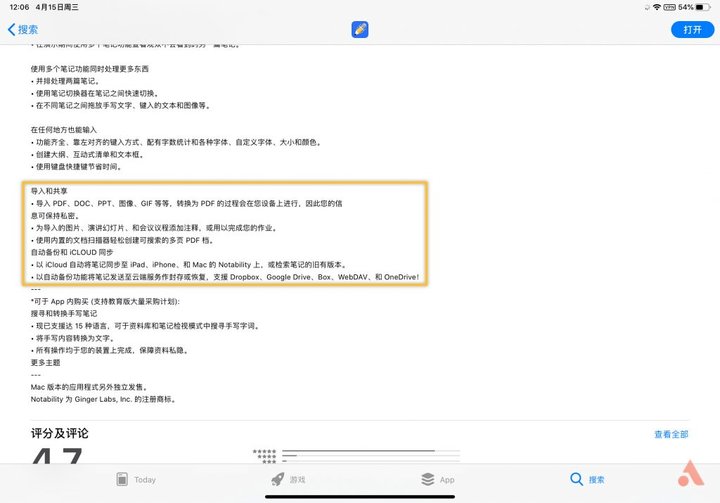Select the line about importing PDF, DOC, PPT
The height and width of the screenshot is (503, 720).
point(186,209)
